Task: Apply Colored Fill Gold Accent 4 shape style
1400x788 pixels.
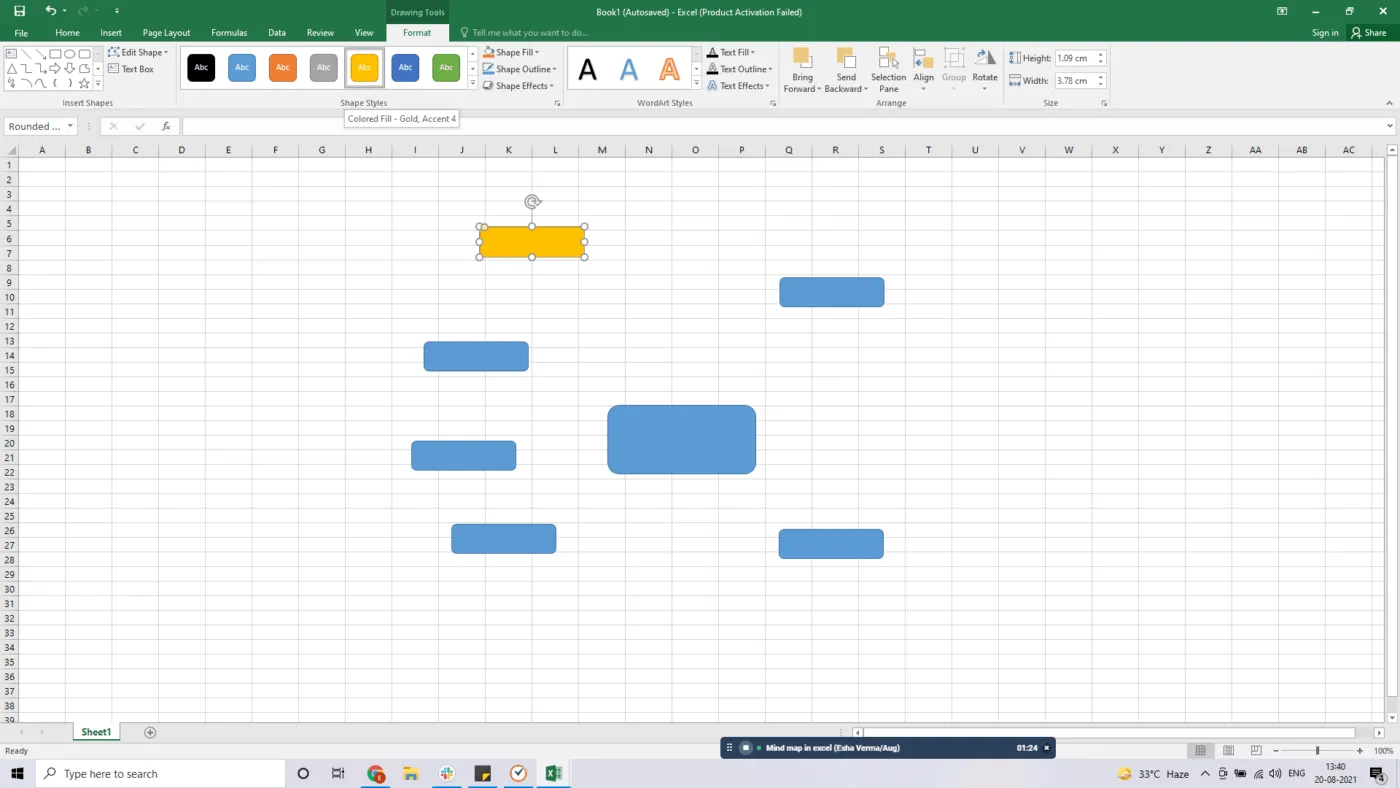Action: click(364, 67)
